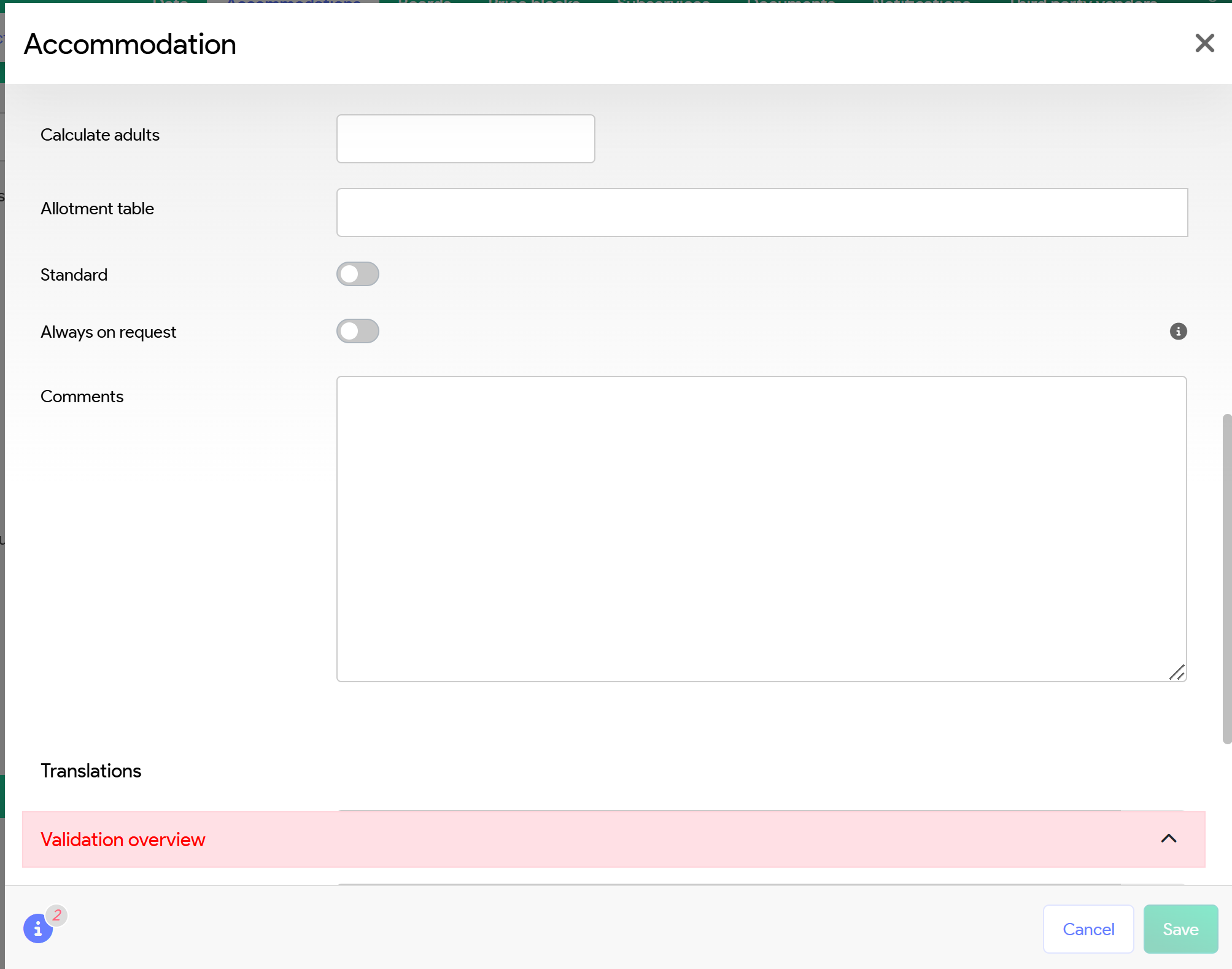
Task: Focus the Comments text area
Action: 761,528
